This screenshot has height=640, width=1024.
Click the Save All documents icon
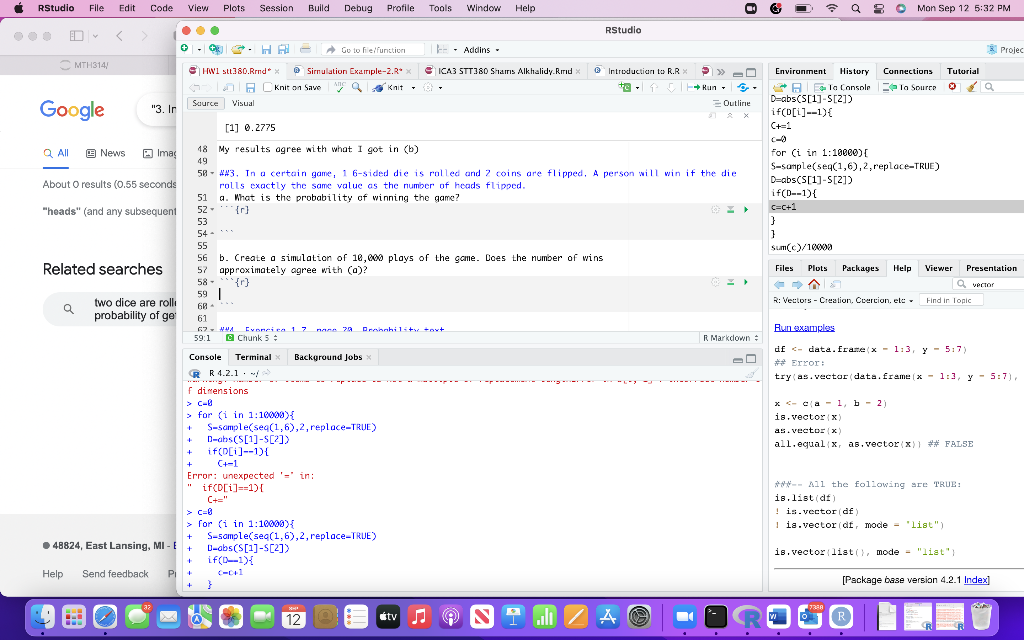pyautogui.click(x=283, y=49)
